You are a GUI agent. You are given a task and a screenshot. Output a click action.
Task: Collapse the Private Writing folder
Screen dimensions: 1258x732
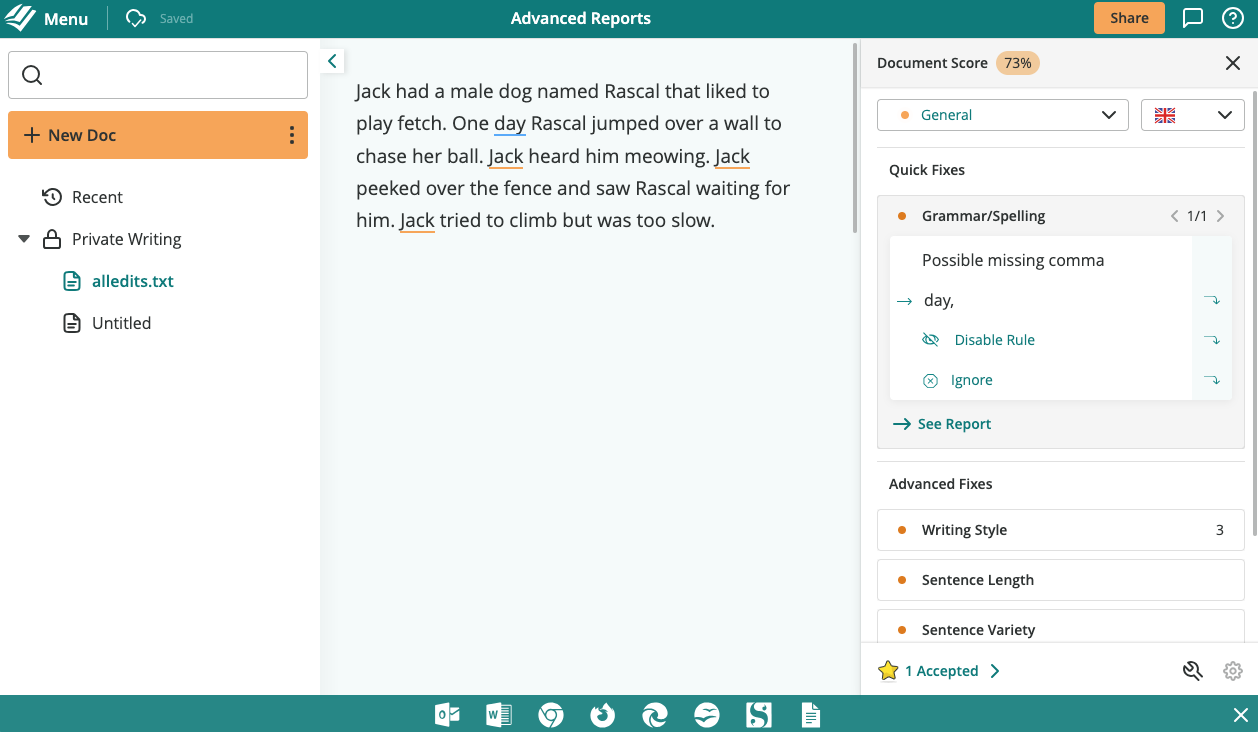(24, 239)
